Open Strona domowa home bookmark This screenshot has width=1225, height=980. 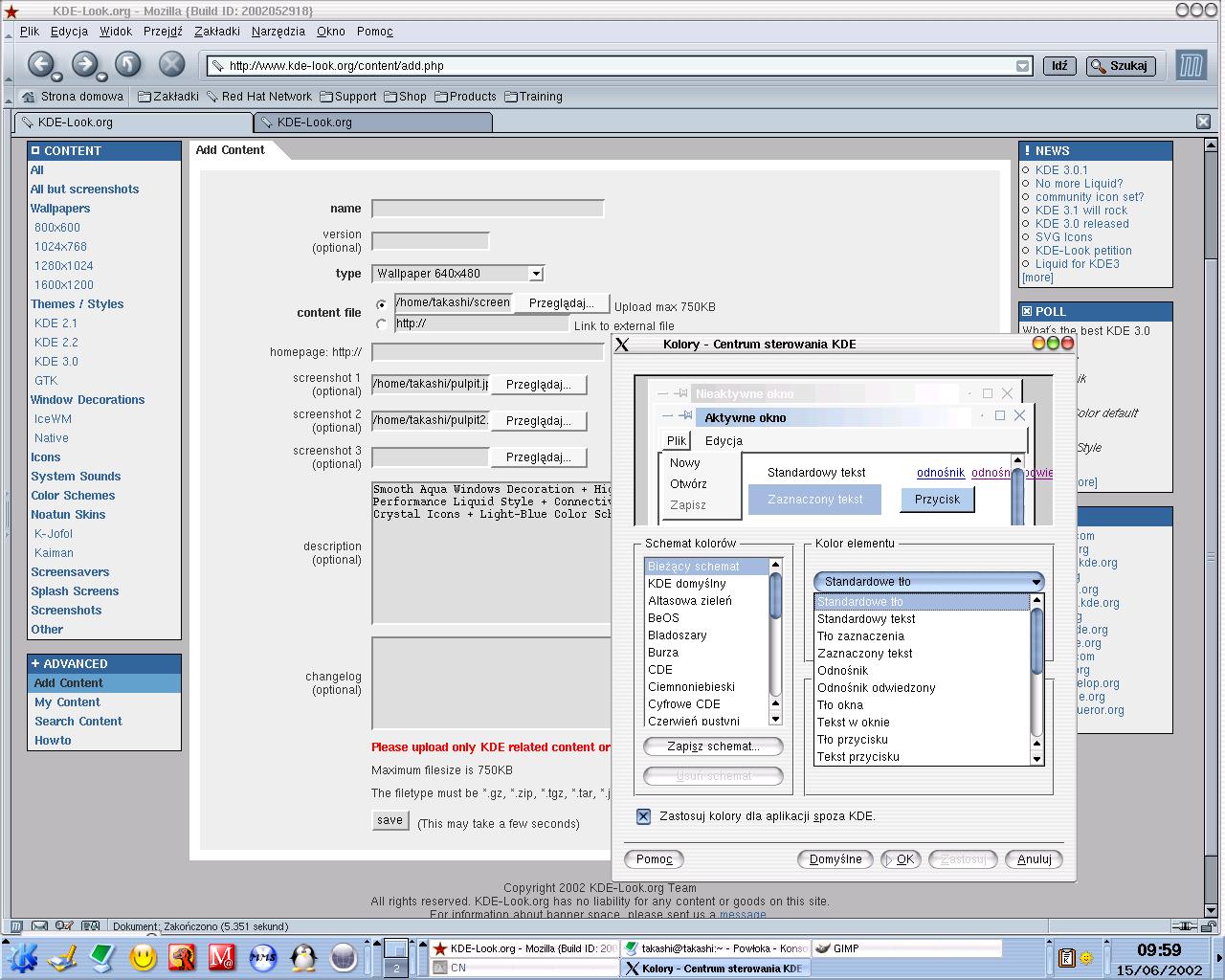pyautogui.click(x=74, y=97)
